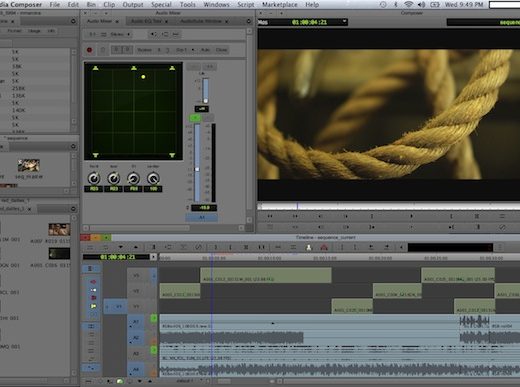Click the down arrow in timeline toolbar

[x=121, y=247]
